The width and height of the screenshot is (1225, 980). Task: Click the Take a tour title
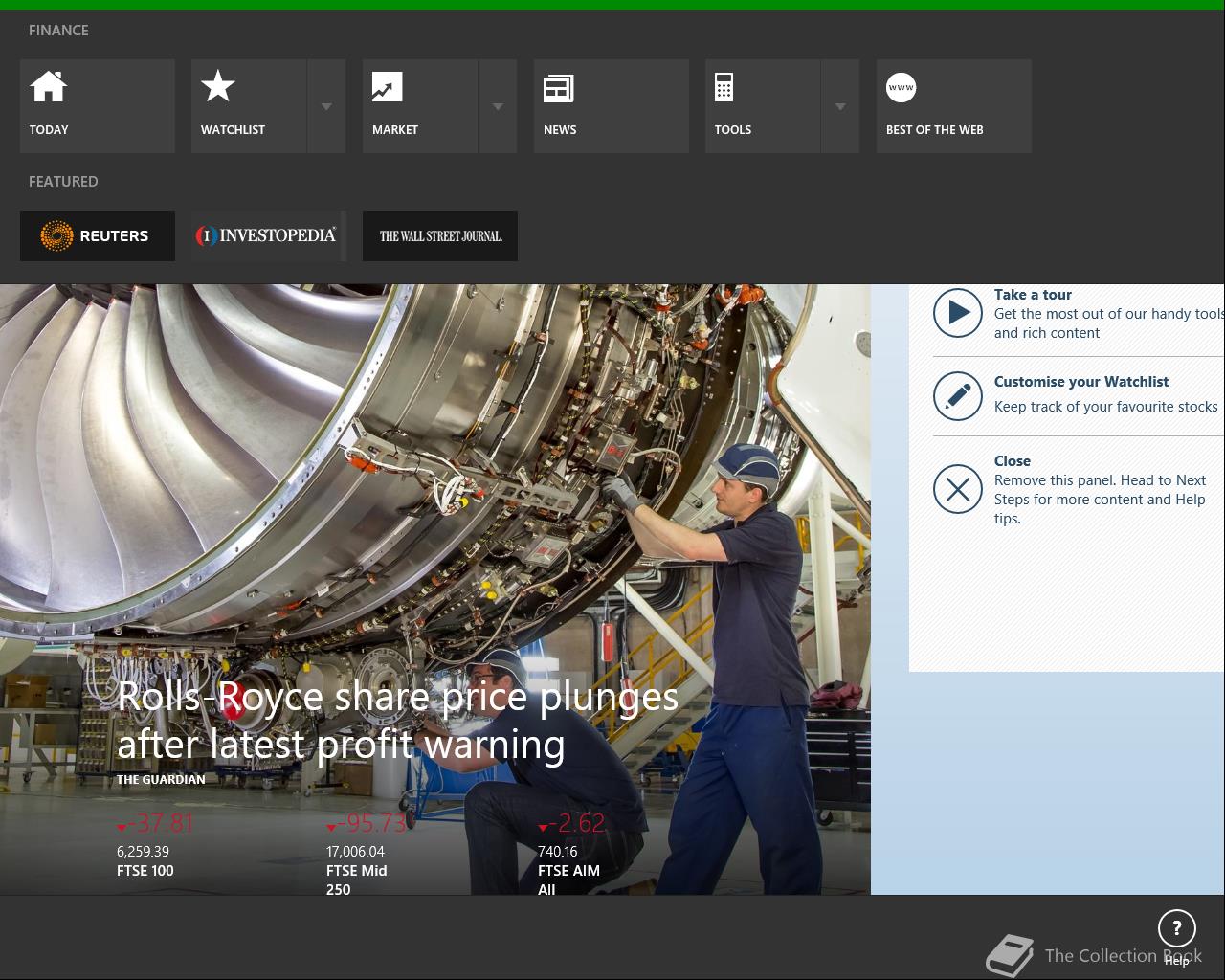[1033, 295]
